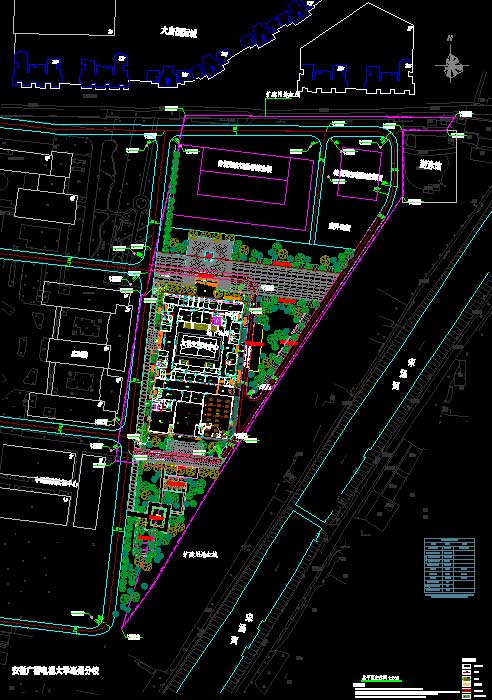Select the white outlined legend symbol at top
This screenshot has height=700, width=492.
point(466,666)
